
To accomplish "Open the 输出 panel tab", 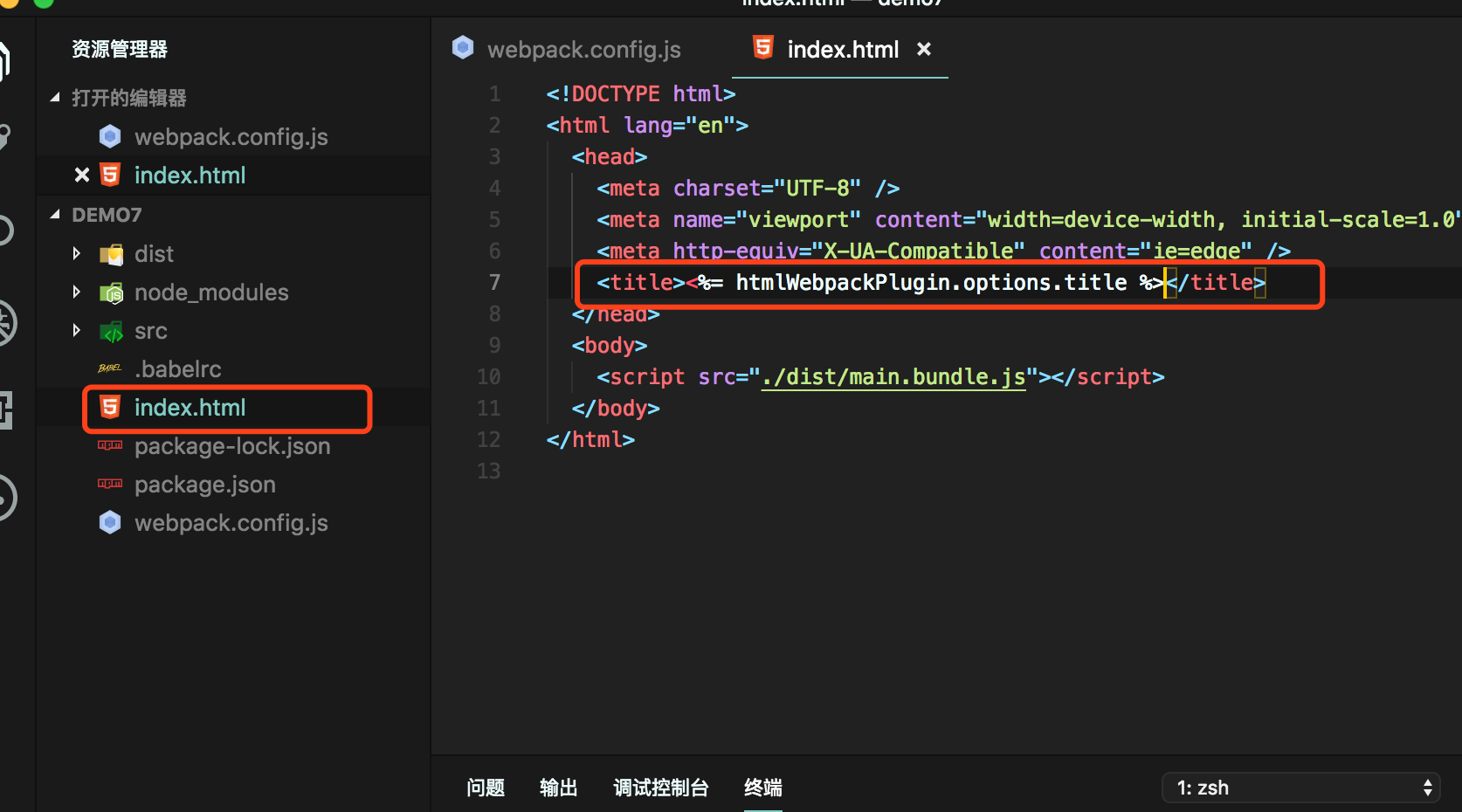I will [x=559, y=788].
